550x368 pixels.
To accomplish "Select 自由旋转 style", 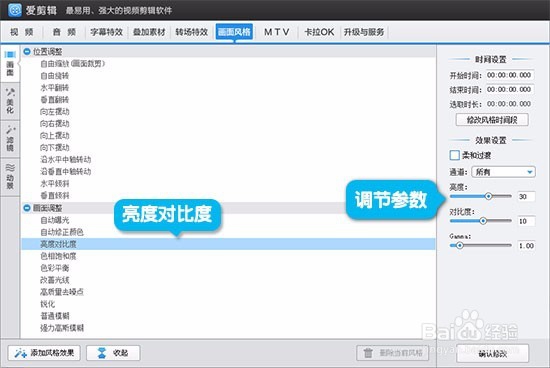I will [54, 75].
